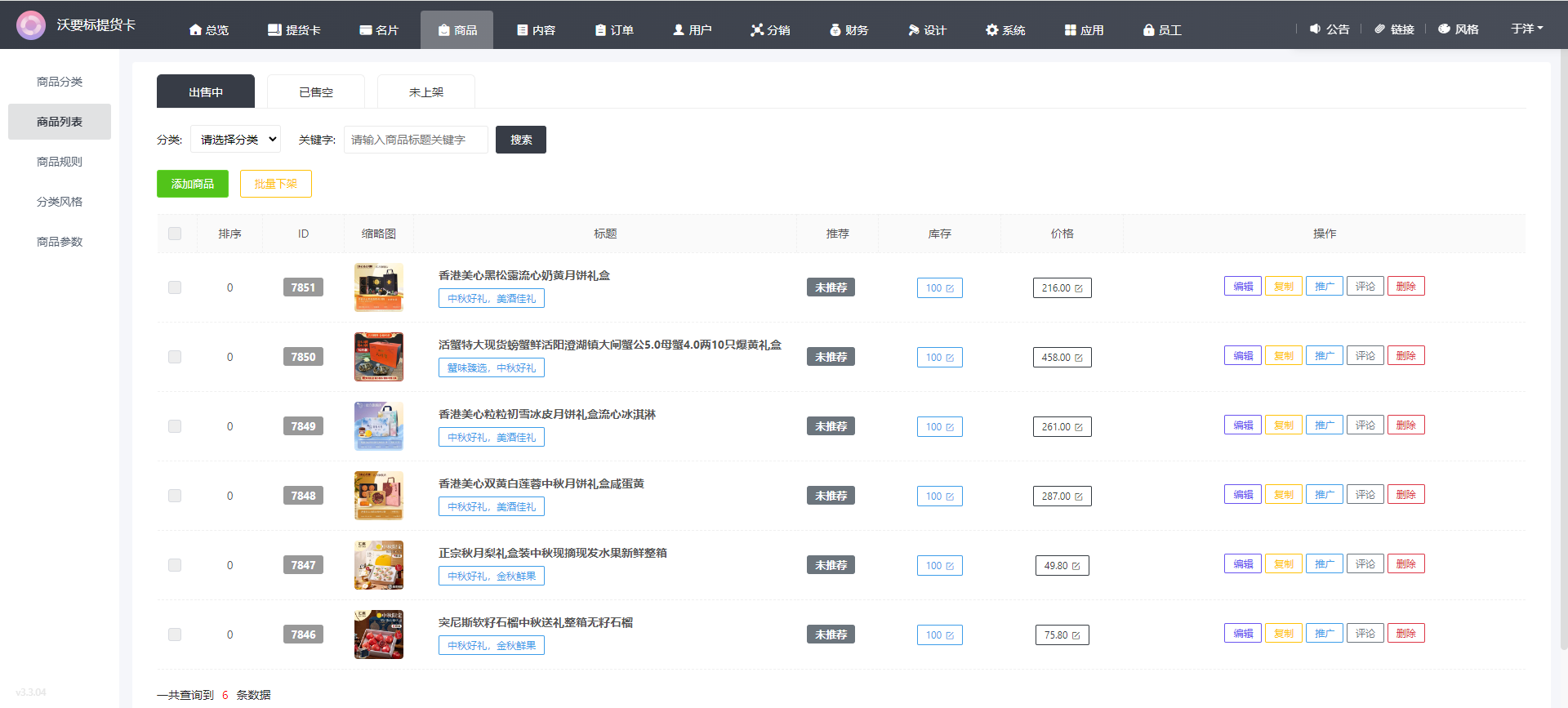Open the 于洋 user account dropdown
1568x708 pixels.
tap(1526, 29)
